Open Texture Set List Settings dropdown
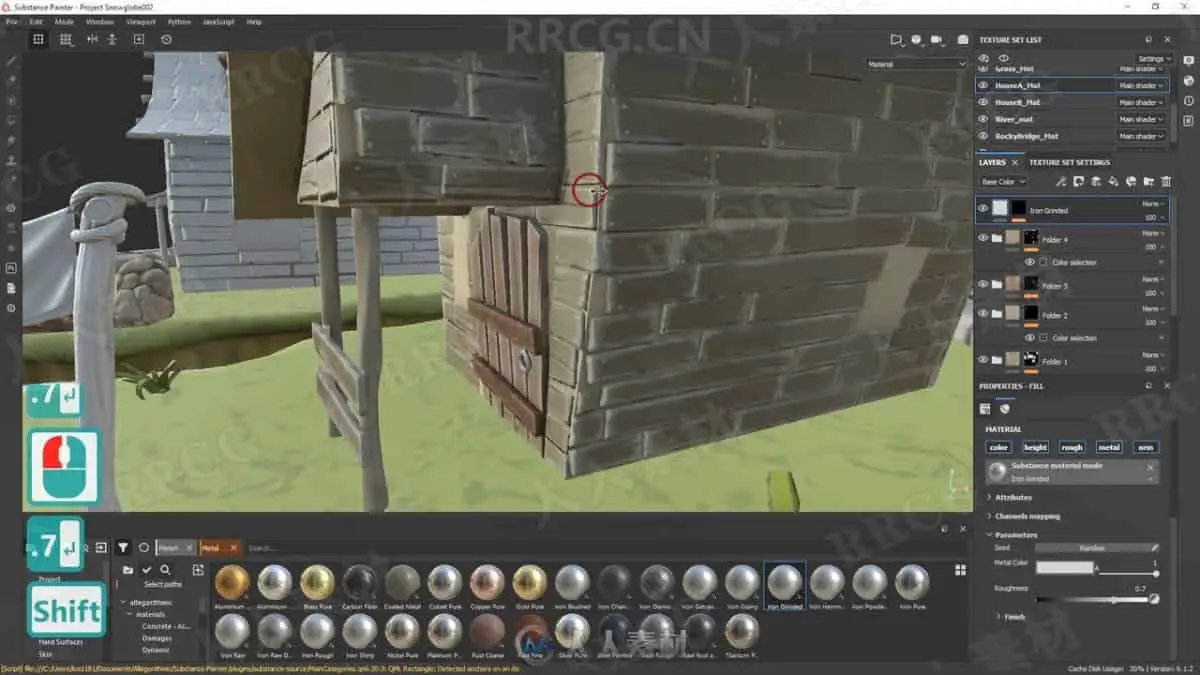Screen dimensions: 1200x675 pos(1152,59)
